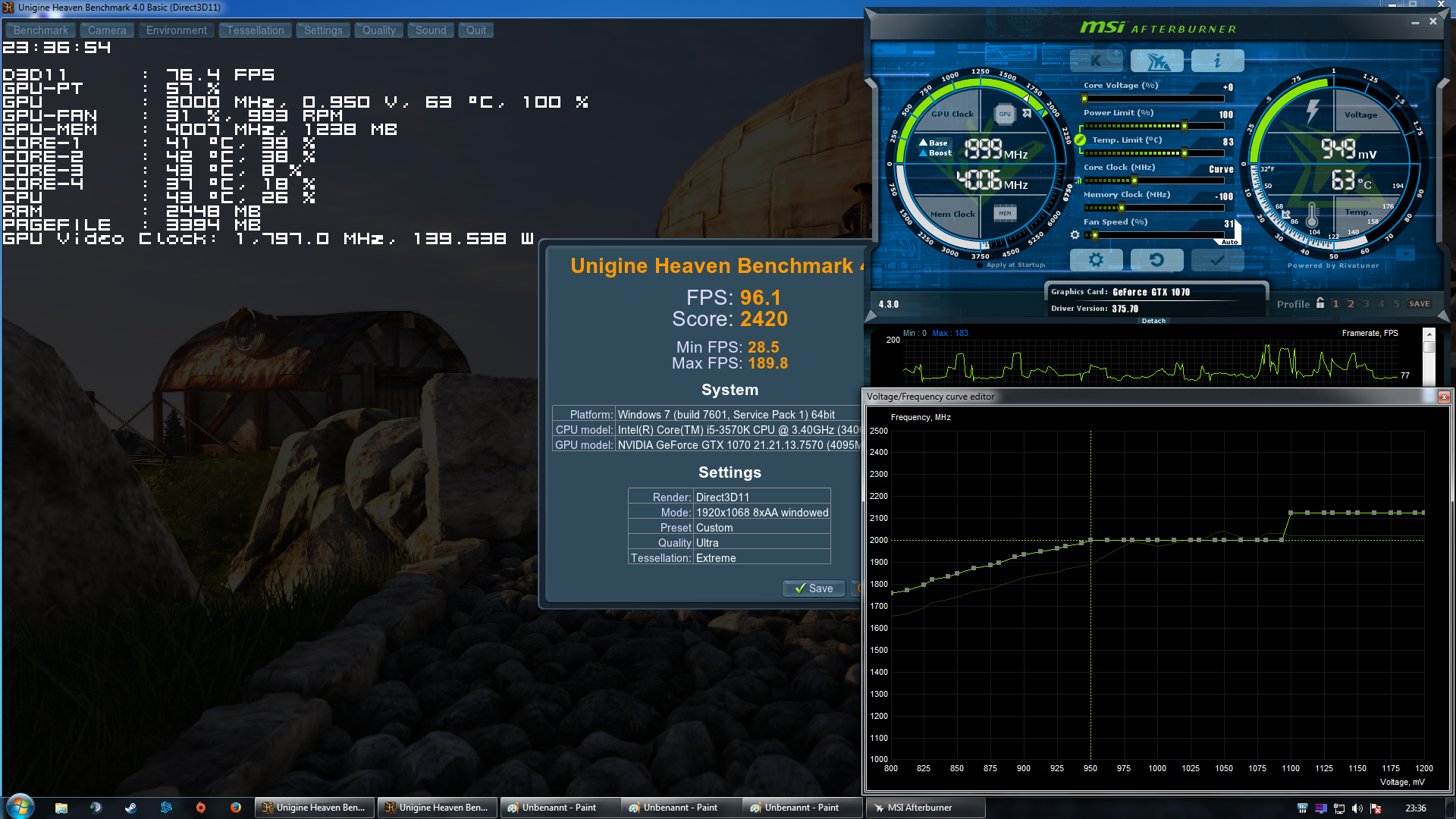Open the Tessellation menu in Heaven
The height and width of the screenshot is (819, 1456).
click(255, 30)
